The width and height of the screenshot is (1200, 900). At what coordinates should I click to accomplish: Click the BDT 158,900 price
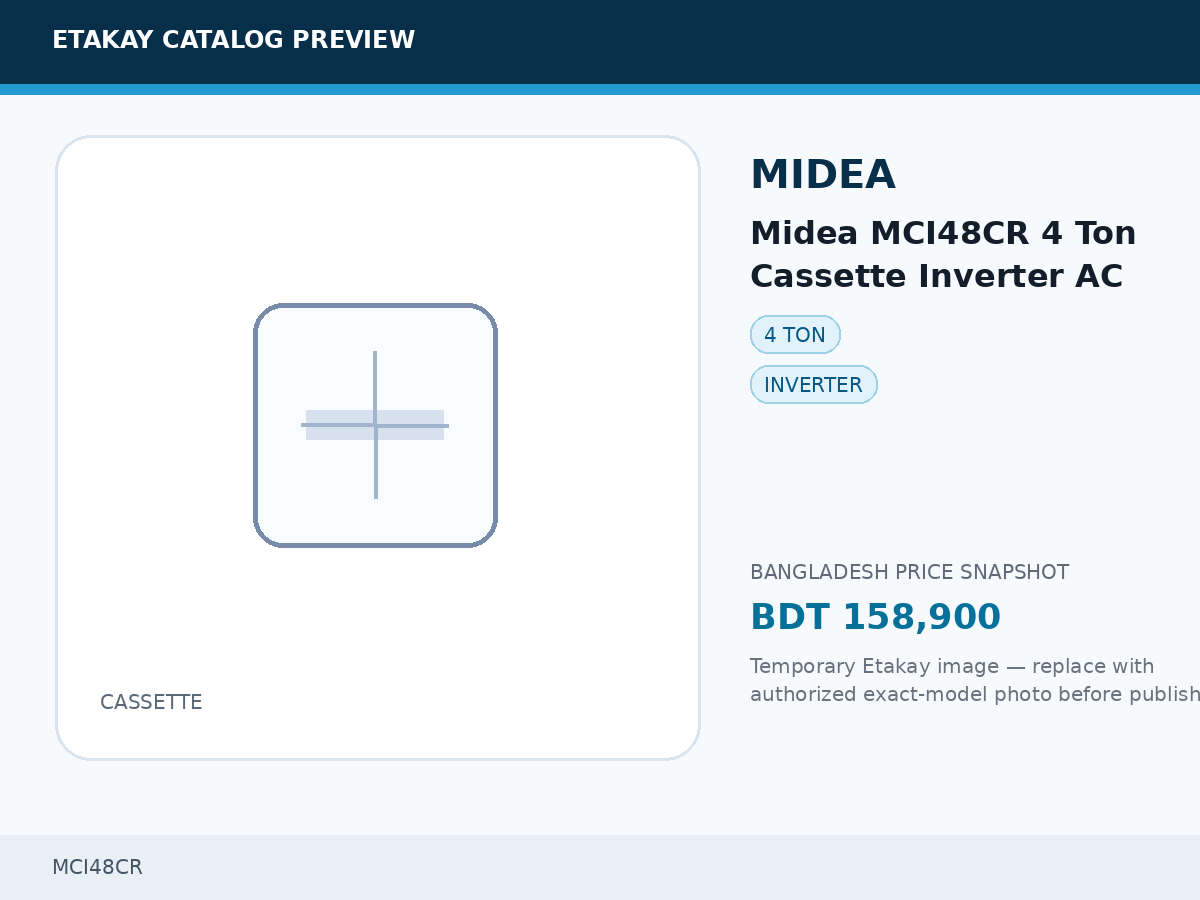(875, 617)
